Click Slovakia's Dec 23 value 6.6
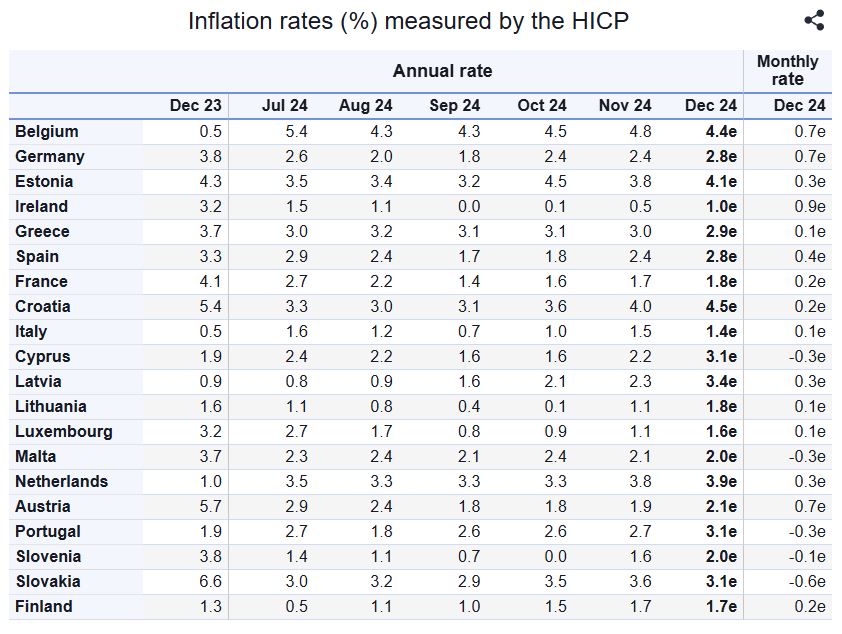This screenshot has width=842, height=634. click(210, 581)
